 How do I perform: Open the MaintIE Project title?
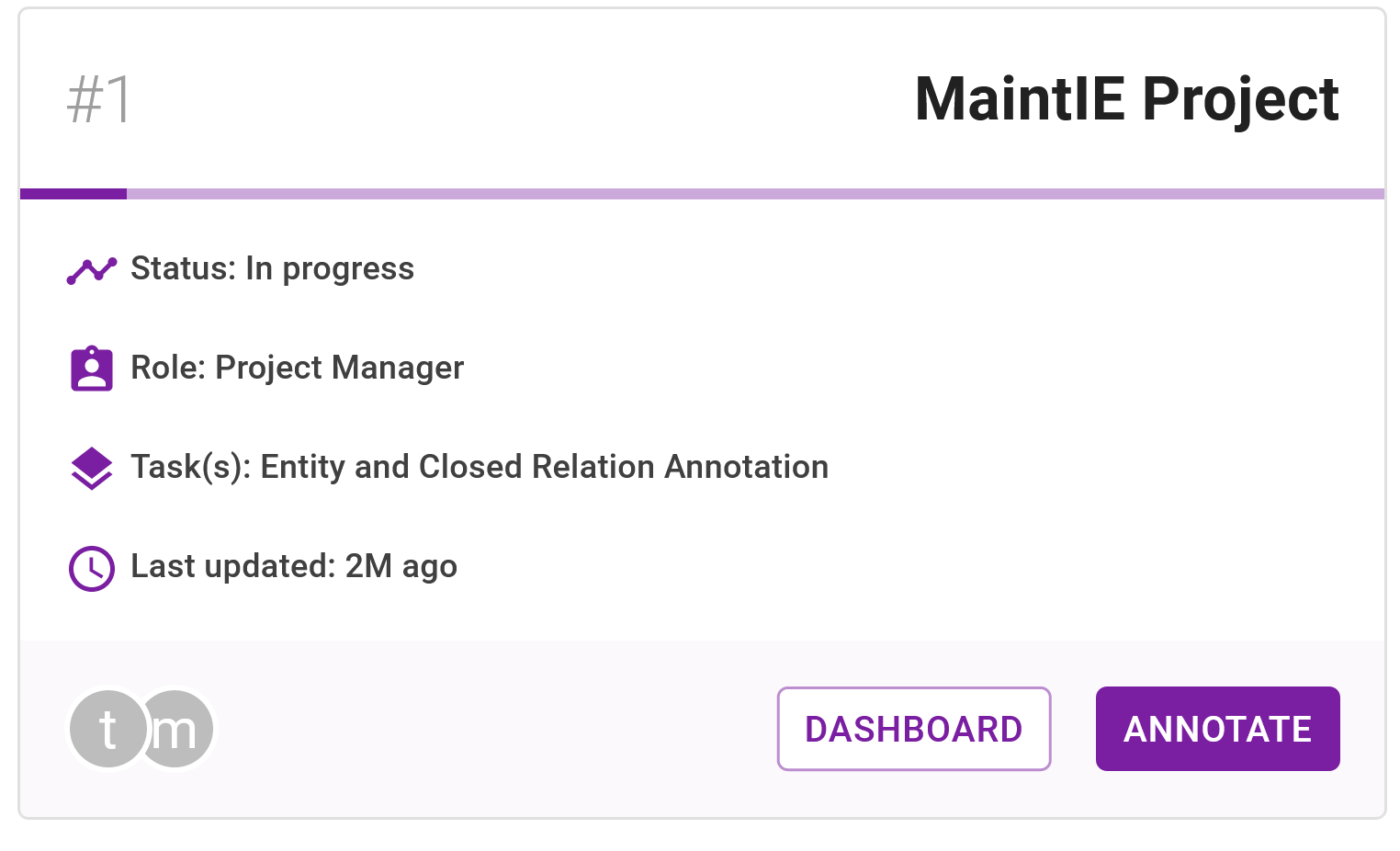point(1126,99)
